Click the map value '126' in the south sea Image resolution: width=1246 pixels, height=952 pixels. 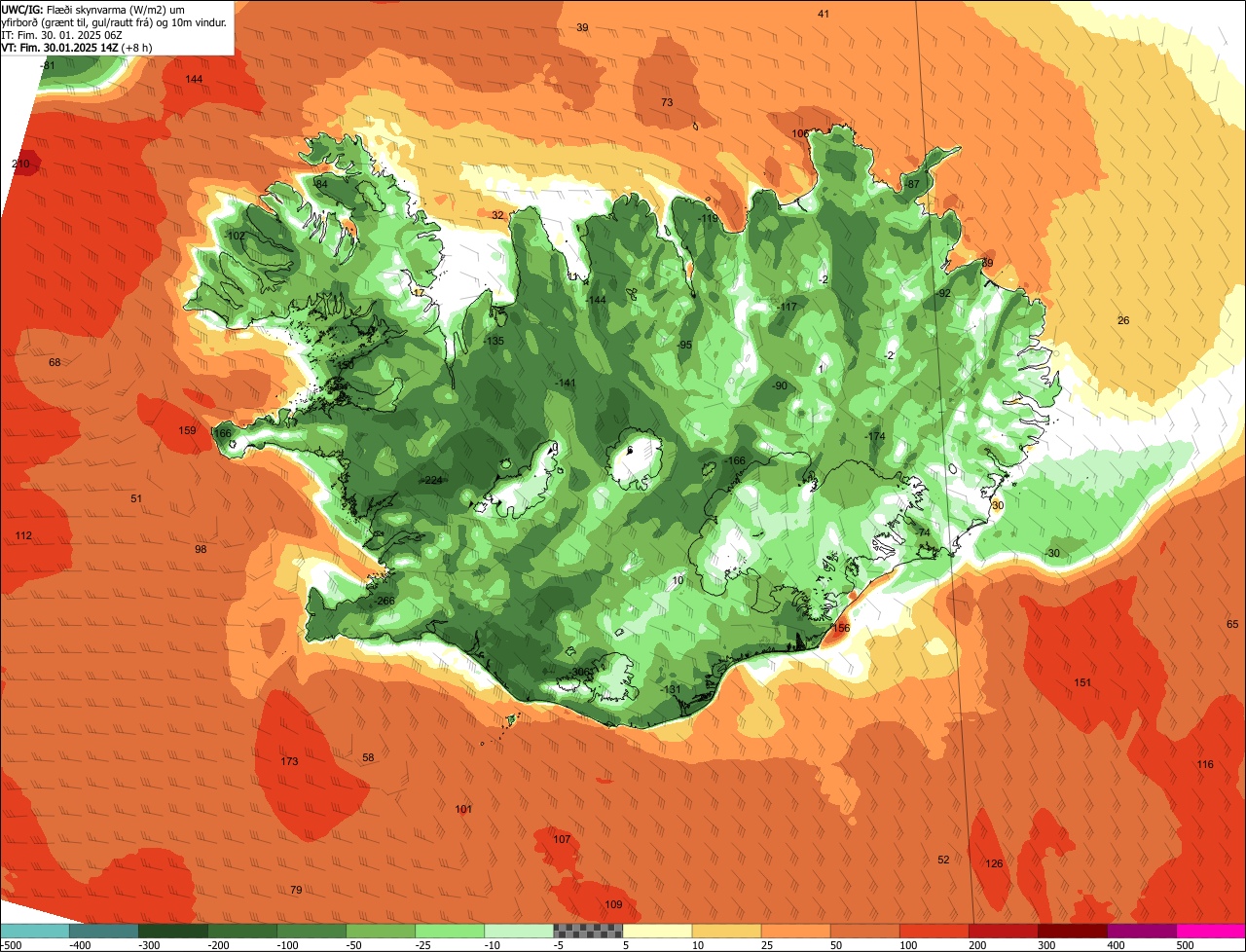994,863
